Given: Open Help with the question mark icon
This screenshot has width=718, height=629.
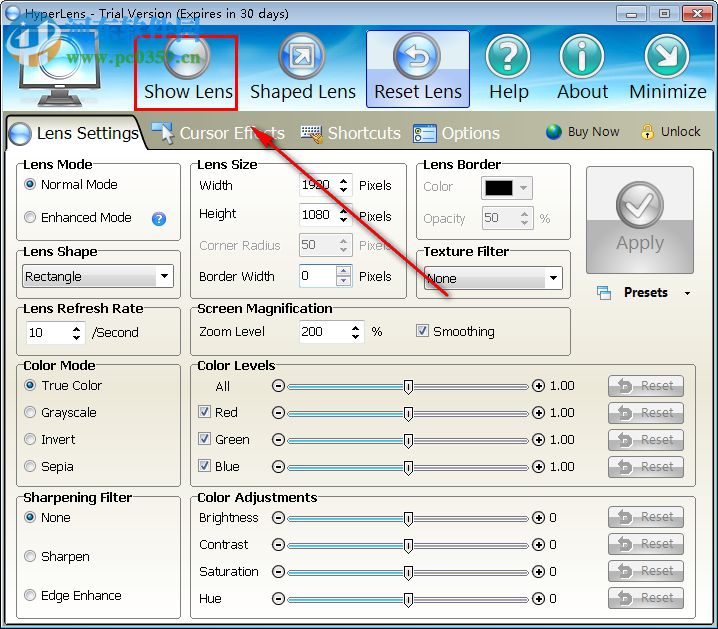Looking at the screenshot, I should click(x=508, y=57).
